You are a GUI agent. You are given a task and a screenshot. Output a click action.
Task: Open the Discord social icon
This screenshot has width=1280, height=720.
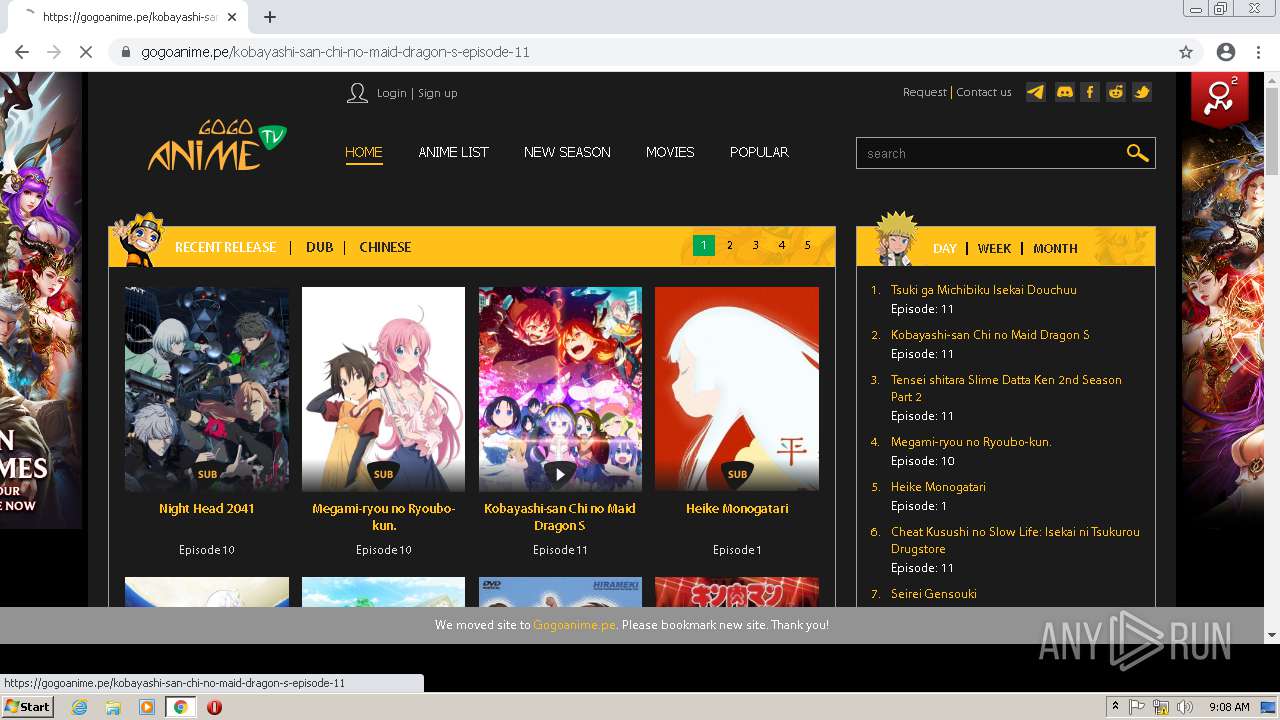tap(1064, 92)
